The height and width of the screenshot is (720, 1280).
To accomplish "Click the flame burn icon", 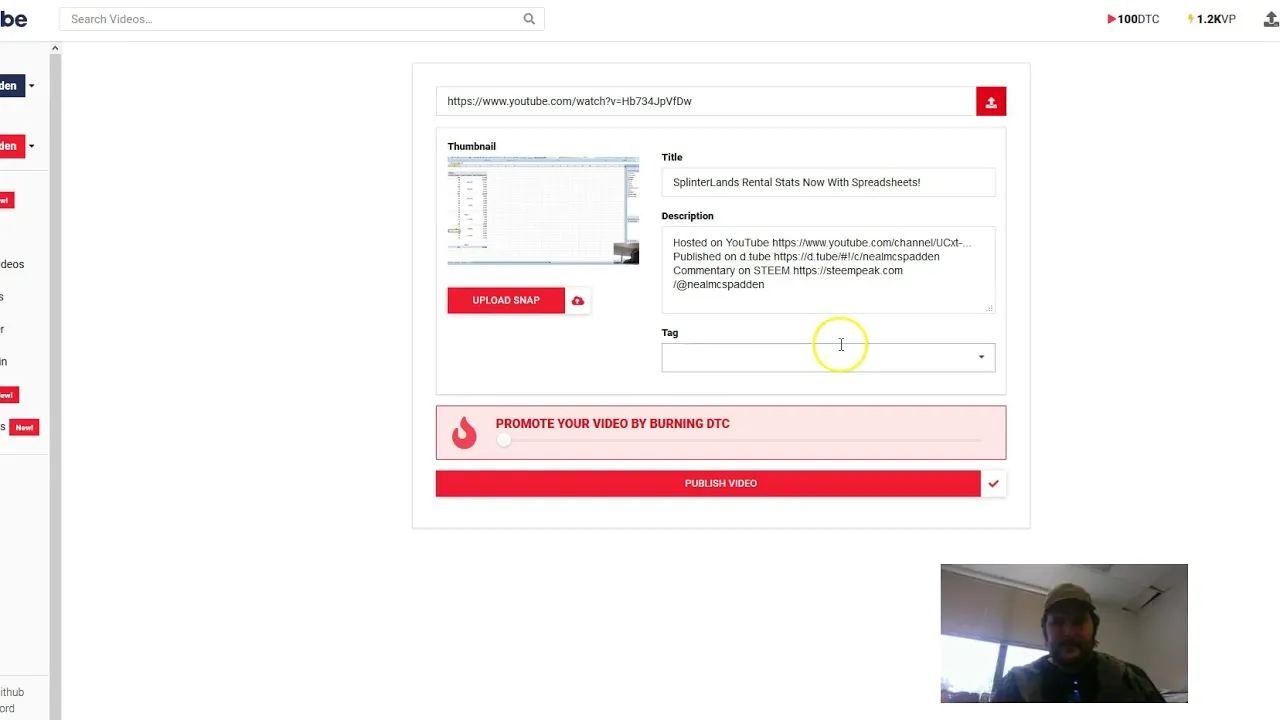I will (464, 432).
